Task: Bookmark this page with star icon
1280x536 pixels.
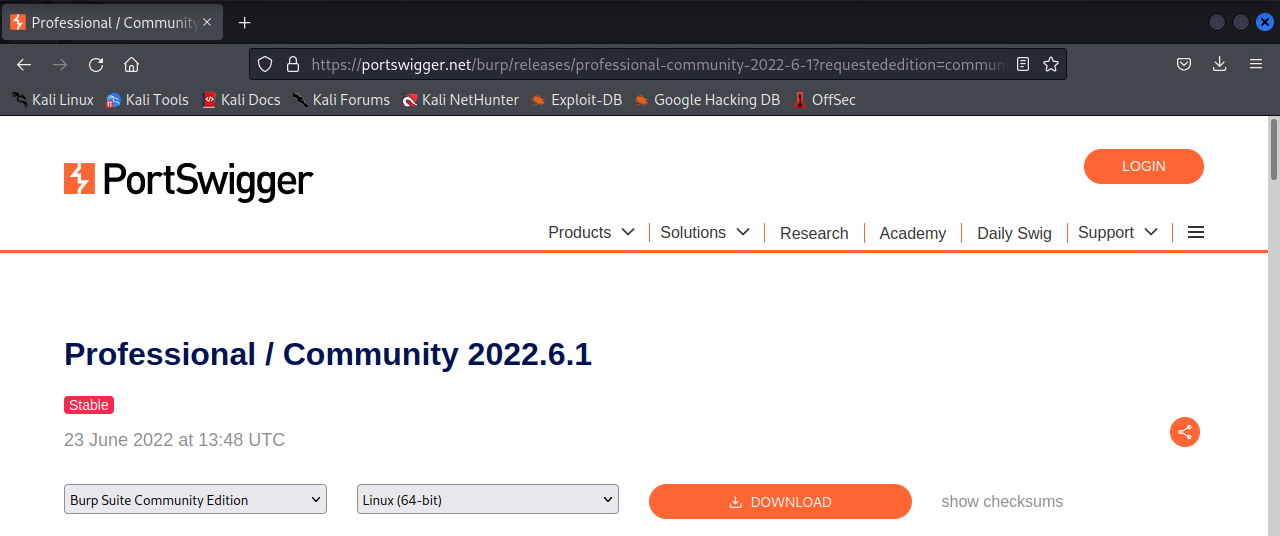Action: (x=1050, y=64)
